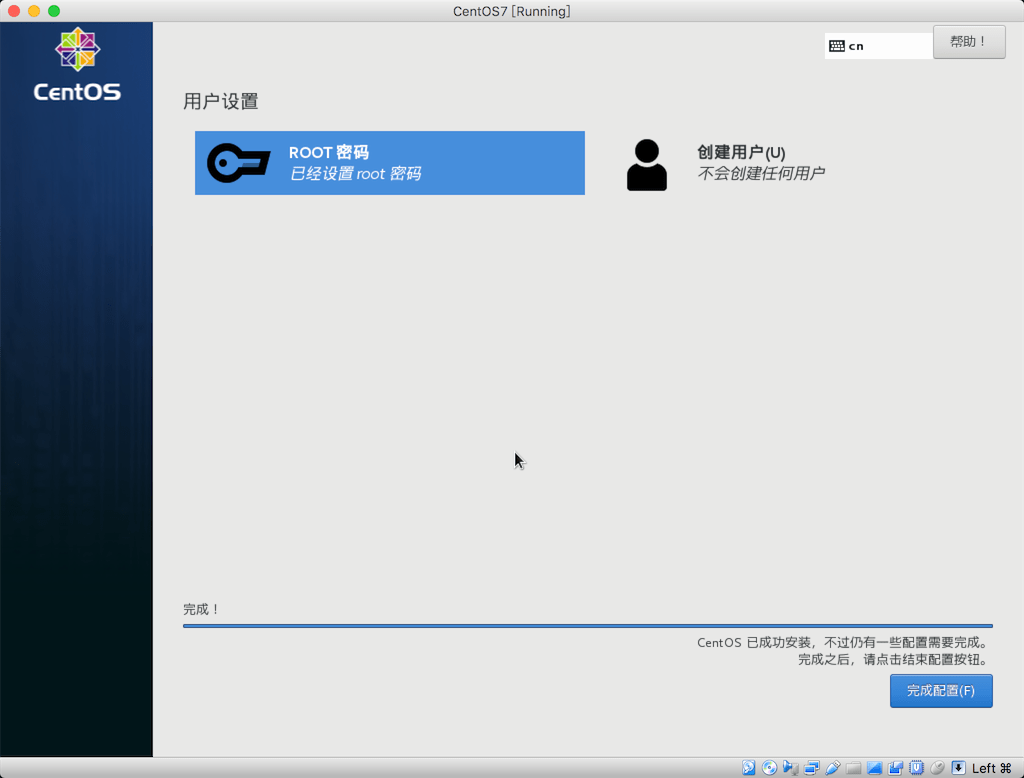The image size is (1024, 778).
Task: Select the 创建用户(U) settings tile
Action: (760, 163)
